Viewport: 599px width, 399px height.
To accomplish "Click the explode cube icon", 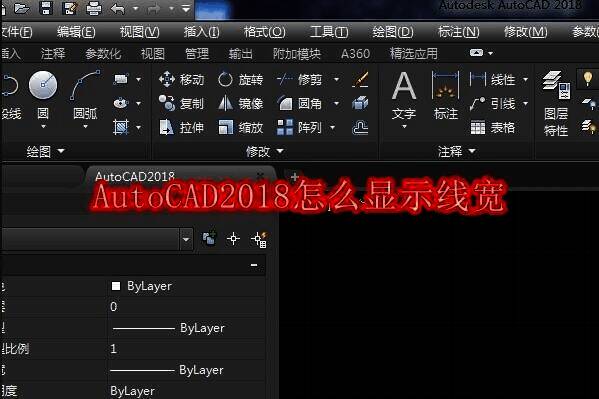I will (x=360, y=103).
